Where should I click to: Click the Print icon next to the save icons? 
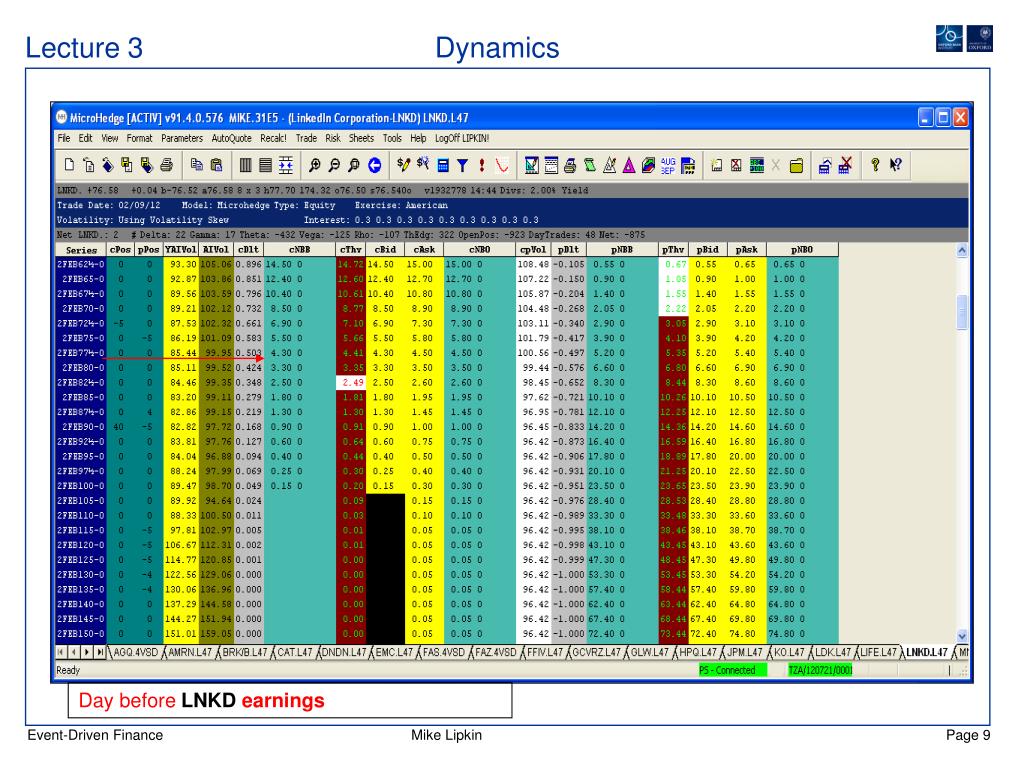(x=167, y=165)
